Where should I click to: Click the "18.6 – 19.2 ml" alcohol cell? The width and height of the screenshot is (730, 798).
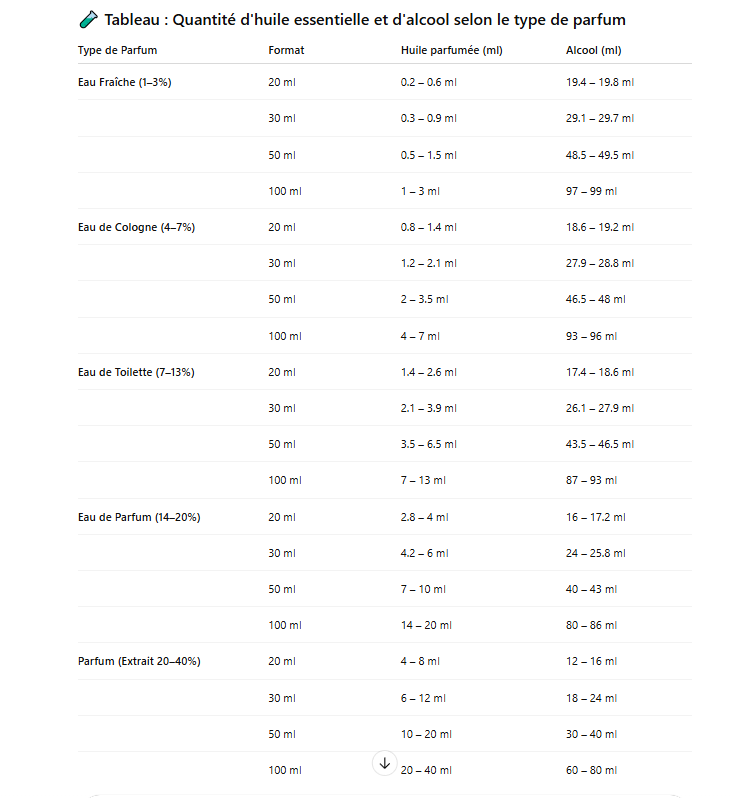coord(599,227)
